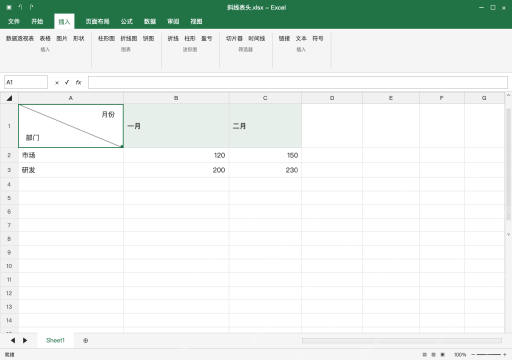Add a new sheet with plus icon
Image resolution: width=512 pixels, height=360 pixels.
86,340
